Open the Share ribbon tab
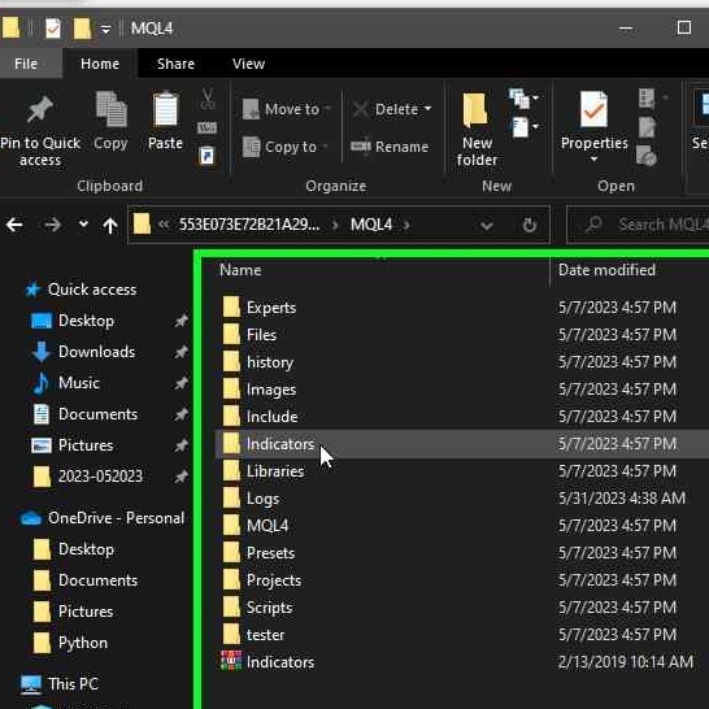 [x=175, y=63]
